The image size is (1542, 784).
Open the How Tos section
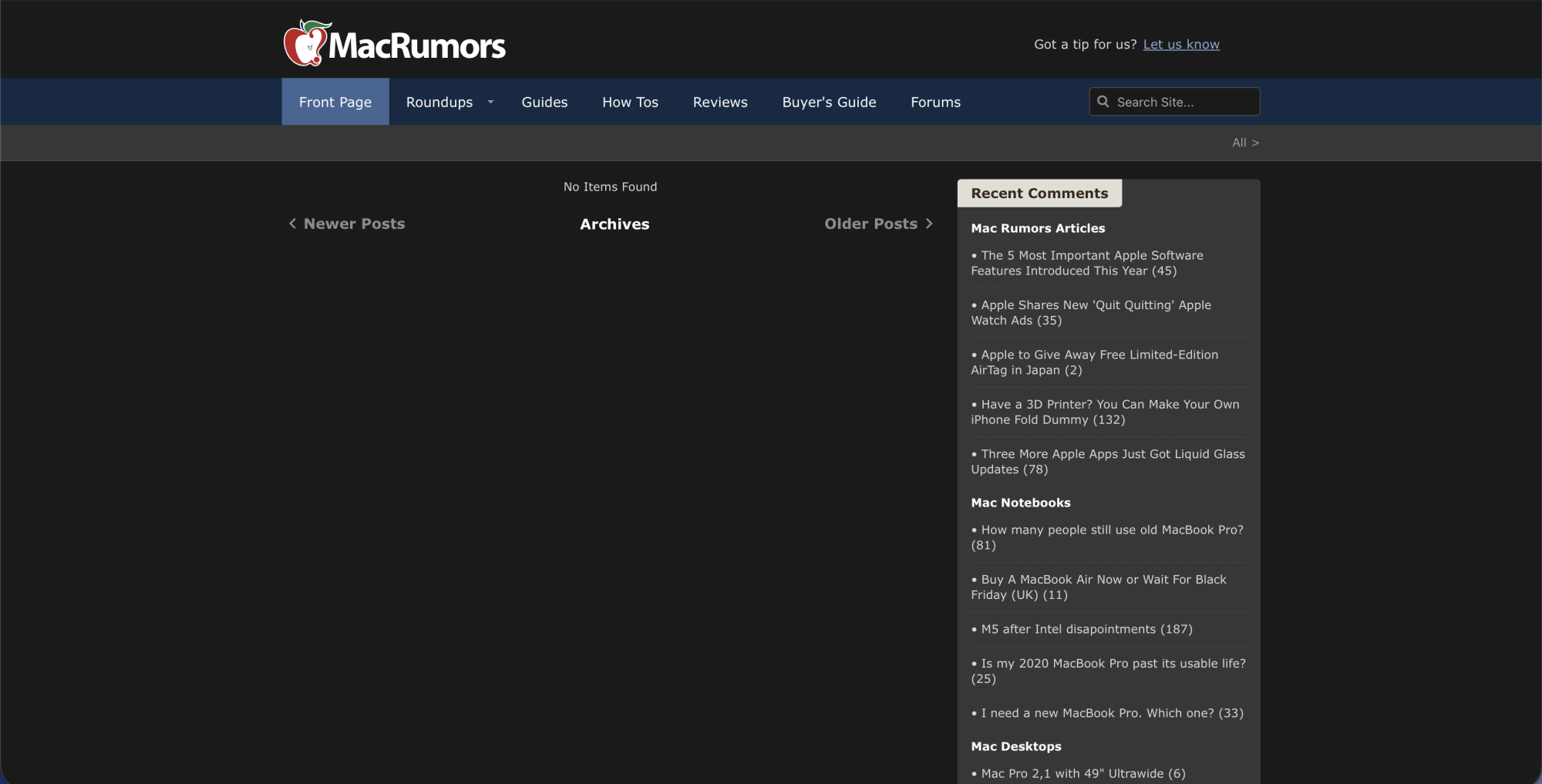(x=630, y=102)
